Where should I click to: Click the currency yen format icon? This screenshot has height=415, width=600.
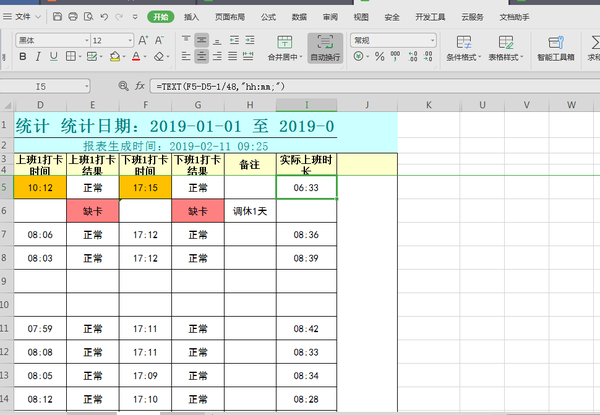click(x=359, y=57)
